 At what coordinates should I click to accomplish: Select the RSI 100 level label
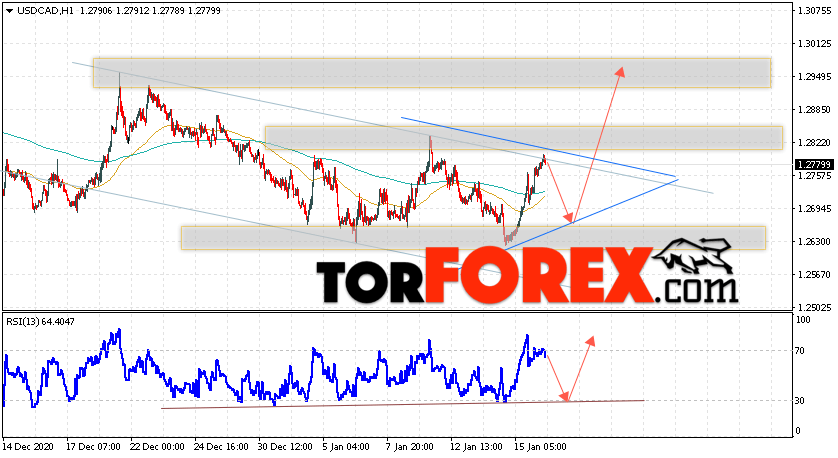click(x=803, y=320)
